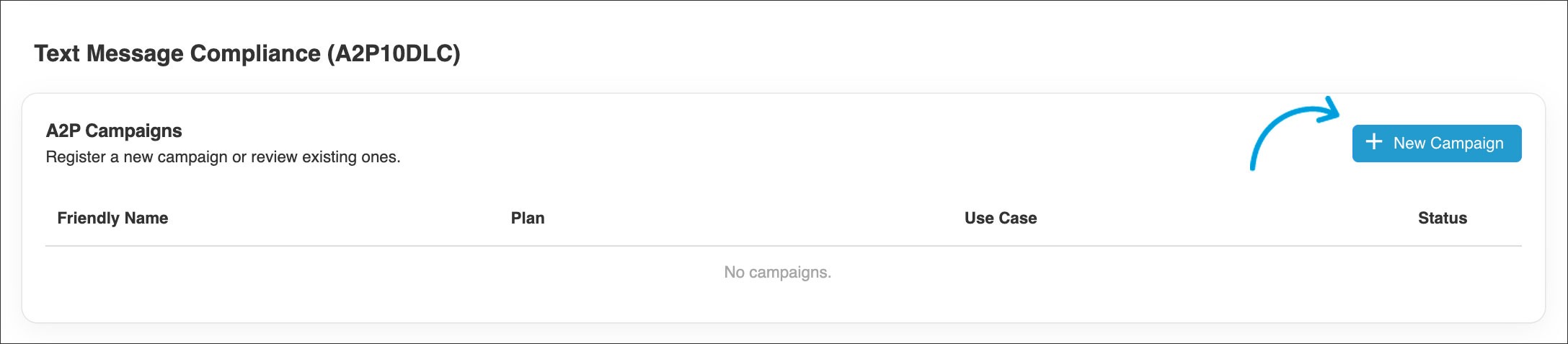Click the '(A2P10DLC)' text in the title
Screen dimensions: 1568x344
pos(394,54)
